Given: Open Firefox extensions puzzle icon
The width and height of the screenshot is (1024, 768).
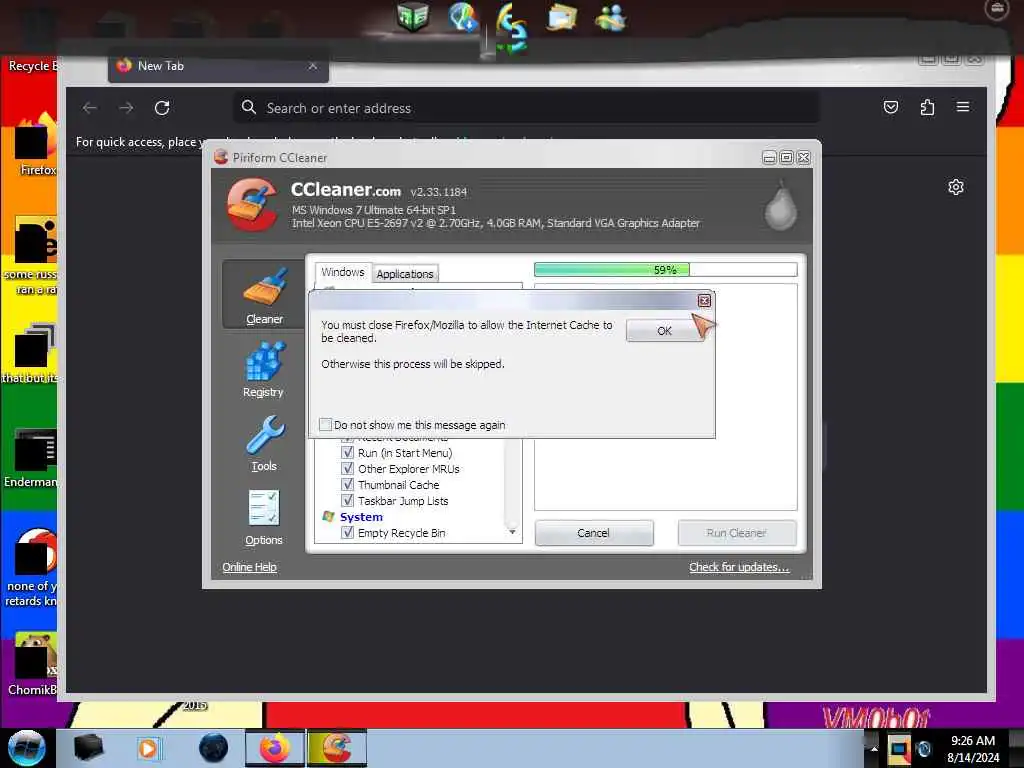Looking at the screenshot, I should pos(927,107).
